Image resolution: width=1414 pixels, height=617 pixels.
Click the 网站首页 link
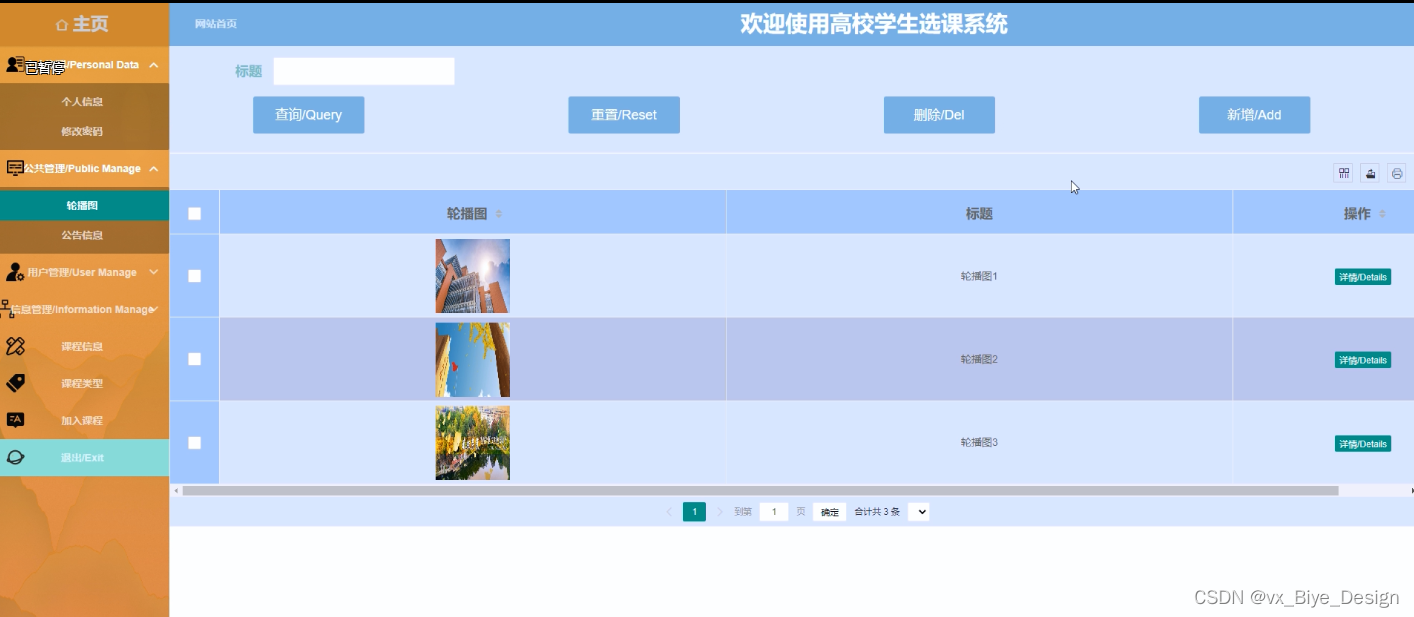coord(216,24)
